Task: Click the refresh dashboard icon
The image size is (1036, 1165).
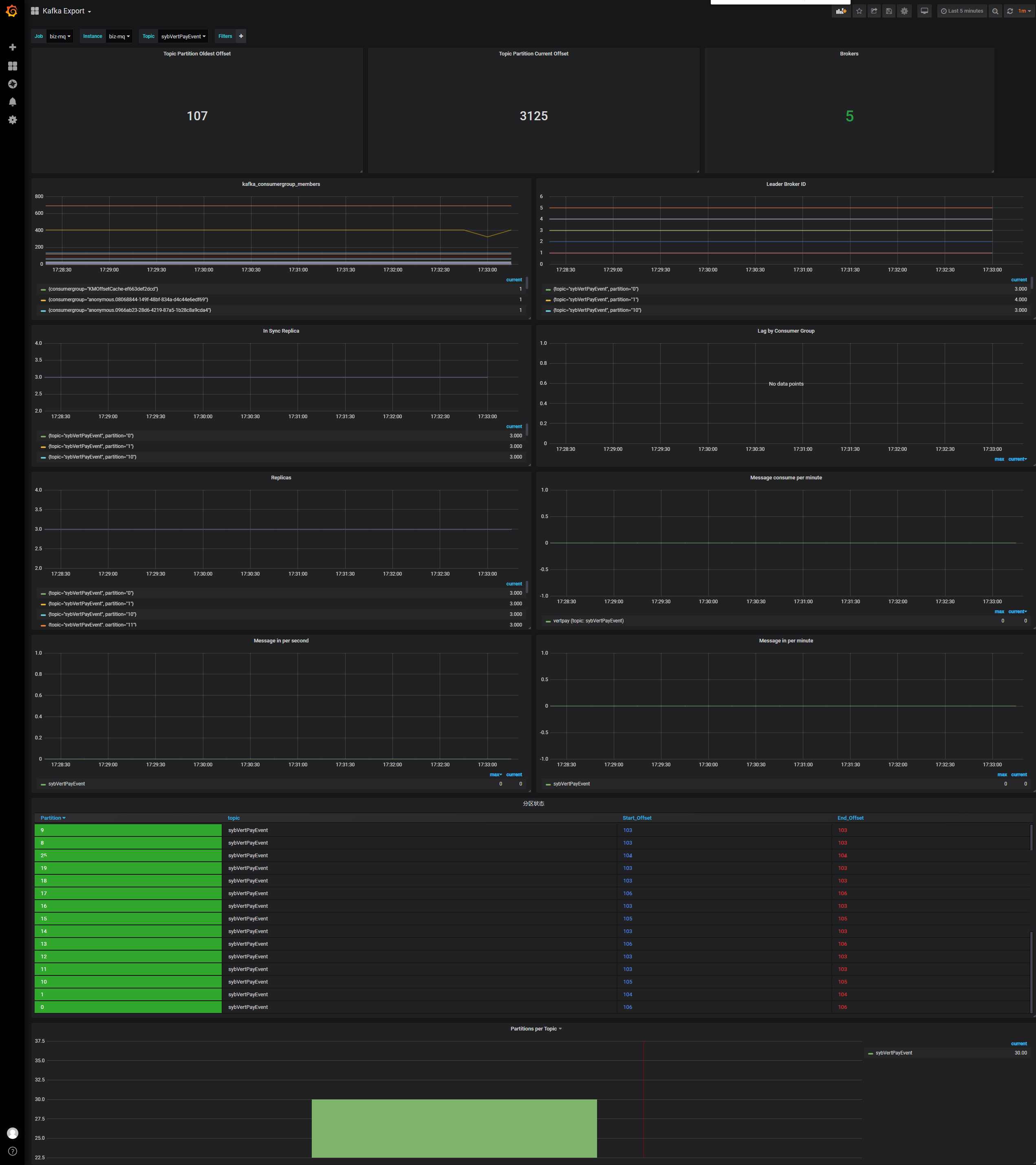Action: [x=1010, y=11]
